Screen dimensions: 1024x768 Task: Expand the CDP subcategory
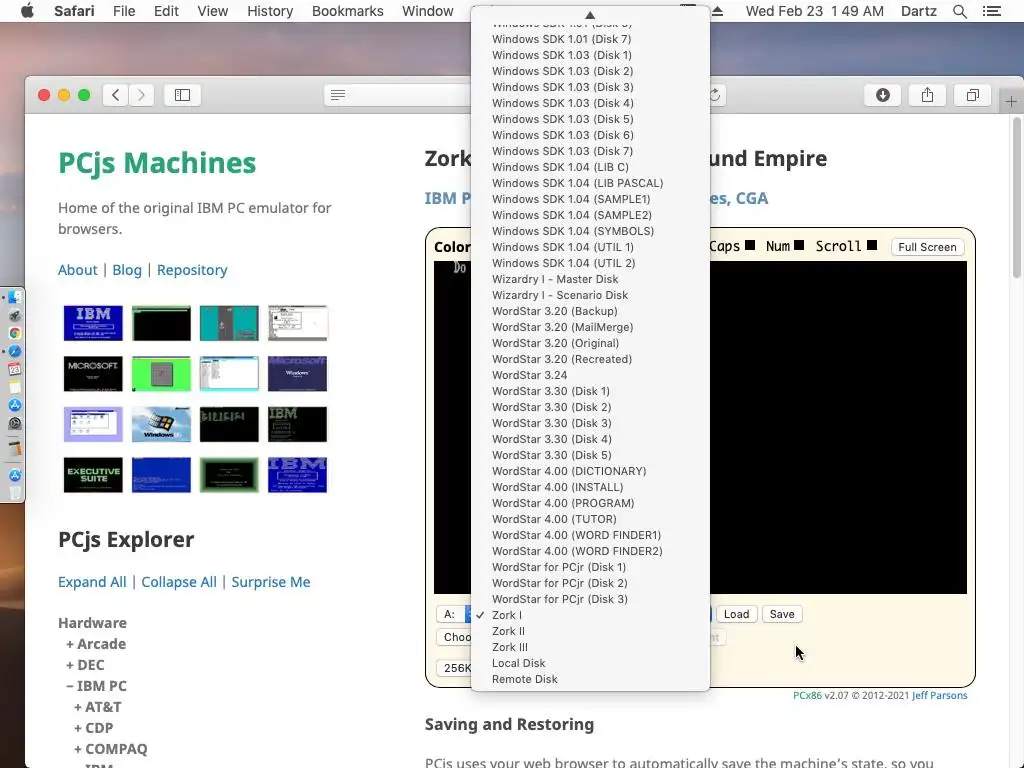(93, 728)
